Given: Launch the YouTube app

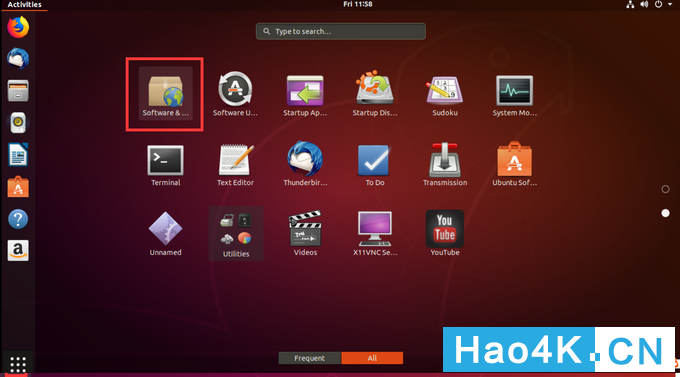Looking at the screenshot, I should 445,233.
